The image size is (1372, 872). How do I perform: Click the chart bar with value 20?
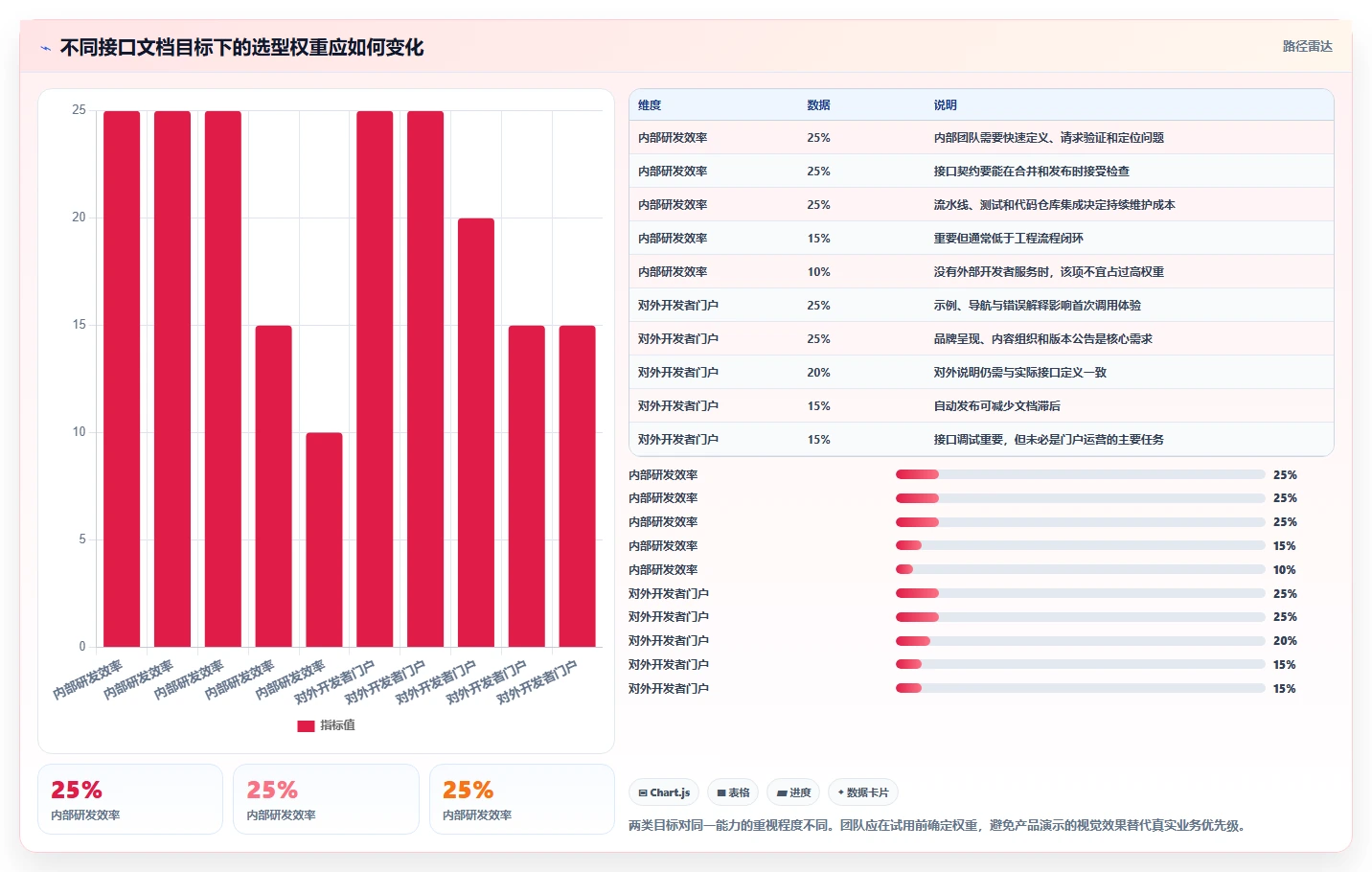[476, 432]
